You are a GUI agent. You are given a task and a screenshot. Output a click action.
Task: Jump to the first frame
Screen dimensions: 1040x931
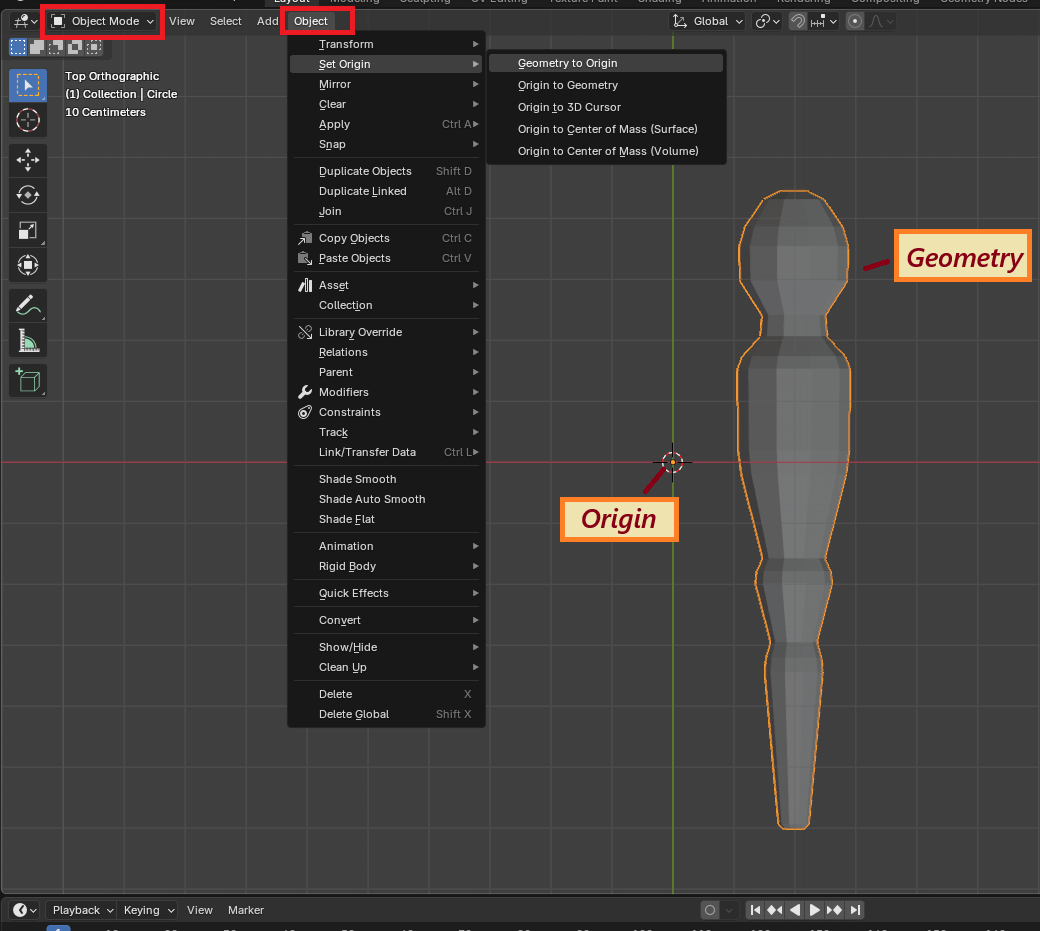(x=755, y=910)
